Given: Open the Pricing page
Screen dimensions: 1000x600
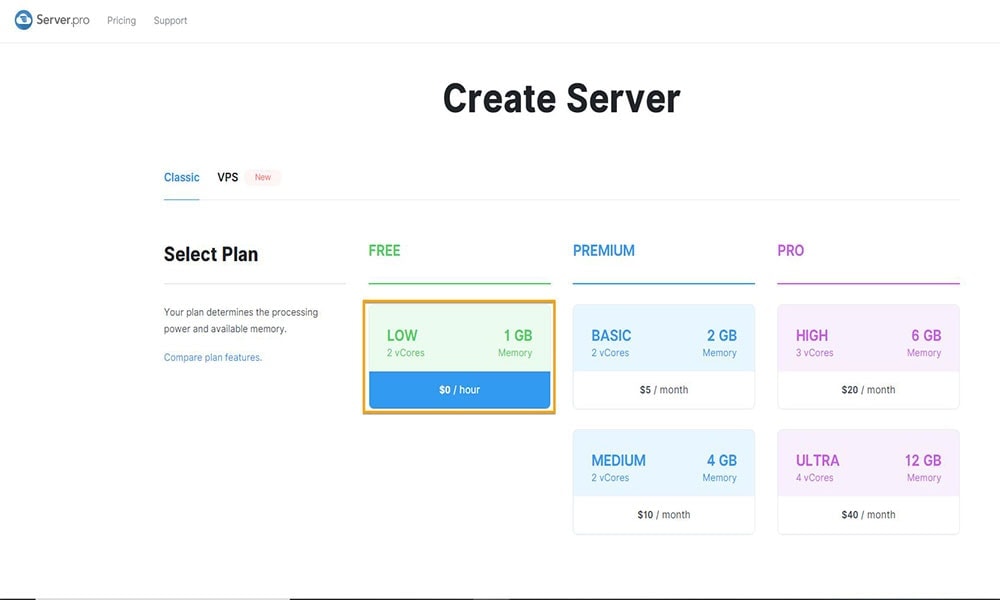Looking at the screenshot, I should click(121, 20).
